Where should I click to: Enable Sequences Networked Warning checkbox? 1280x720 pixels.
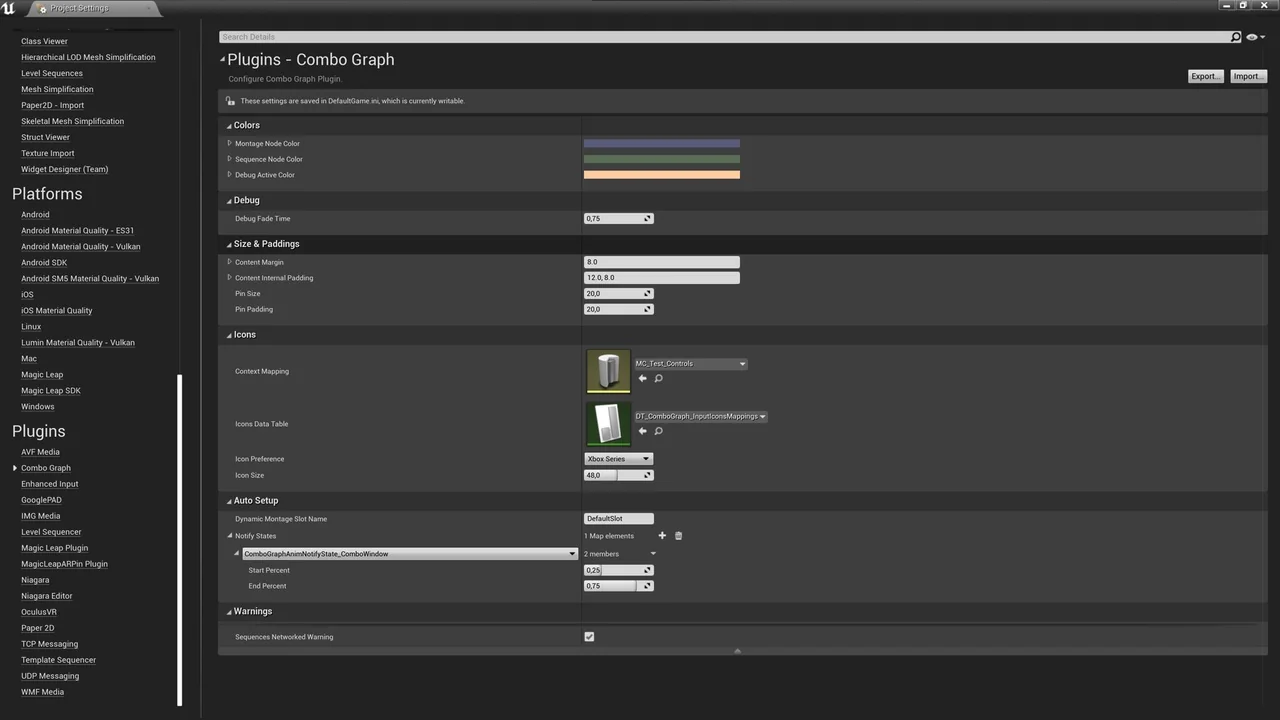pos(589,636)
